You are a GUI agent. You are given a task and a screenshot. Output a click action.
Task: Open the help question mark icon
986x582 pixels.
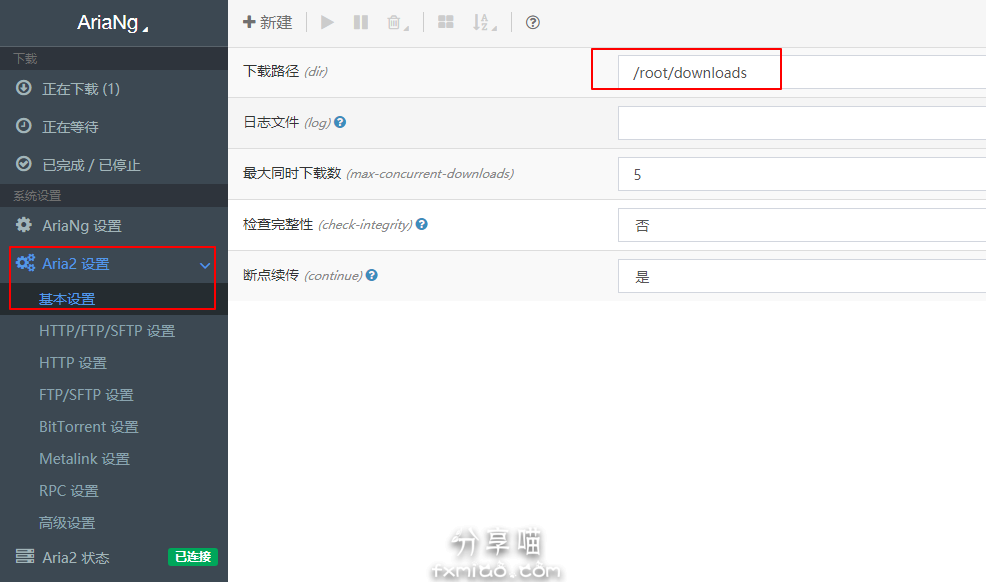coord(533,23)
